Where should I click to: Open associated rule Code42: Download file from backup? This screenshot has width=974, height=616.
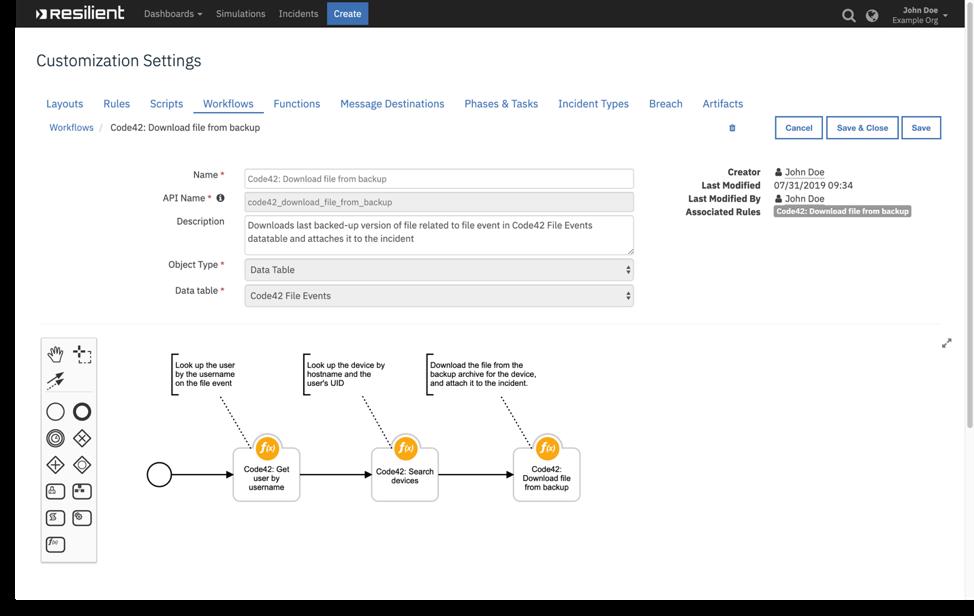coord(842,212)
